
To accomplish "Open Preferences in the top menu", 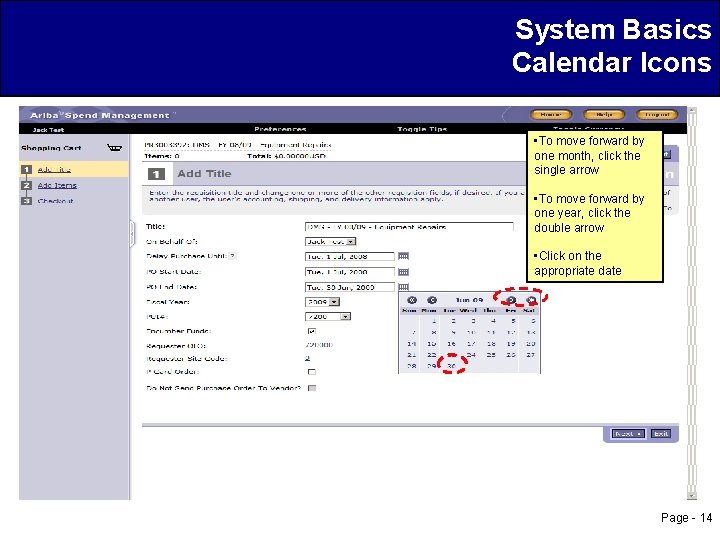I will [280, 129].
